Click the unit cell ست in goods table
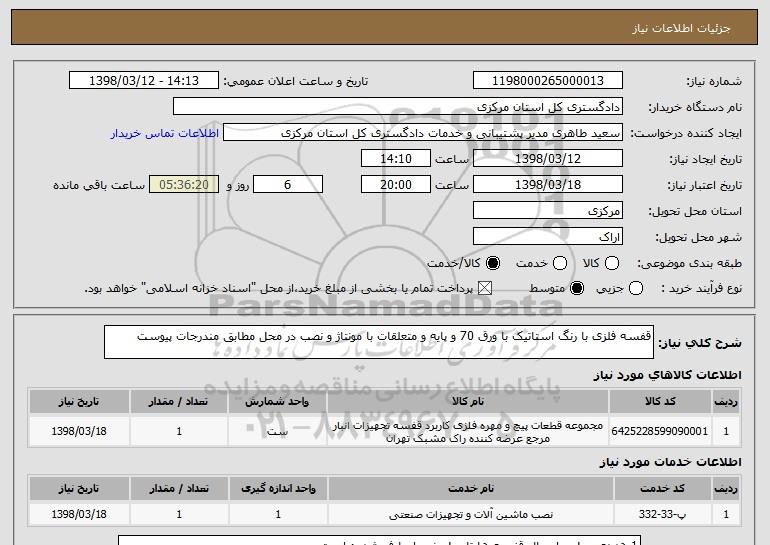770x545 pixels. pos(277,431)
